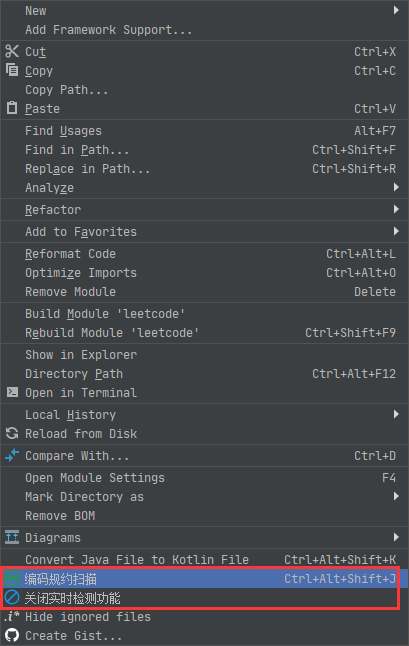Viewport: 409px width, 646px height.
Task: Expand the New submenu arrow
Action: pyautogui.click(x=396, y=10)
